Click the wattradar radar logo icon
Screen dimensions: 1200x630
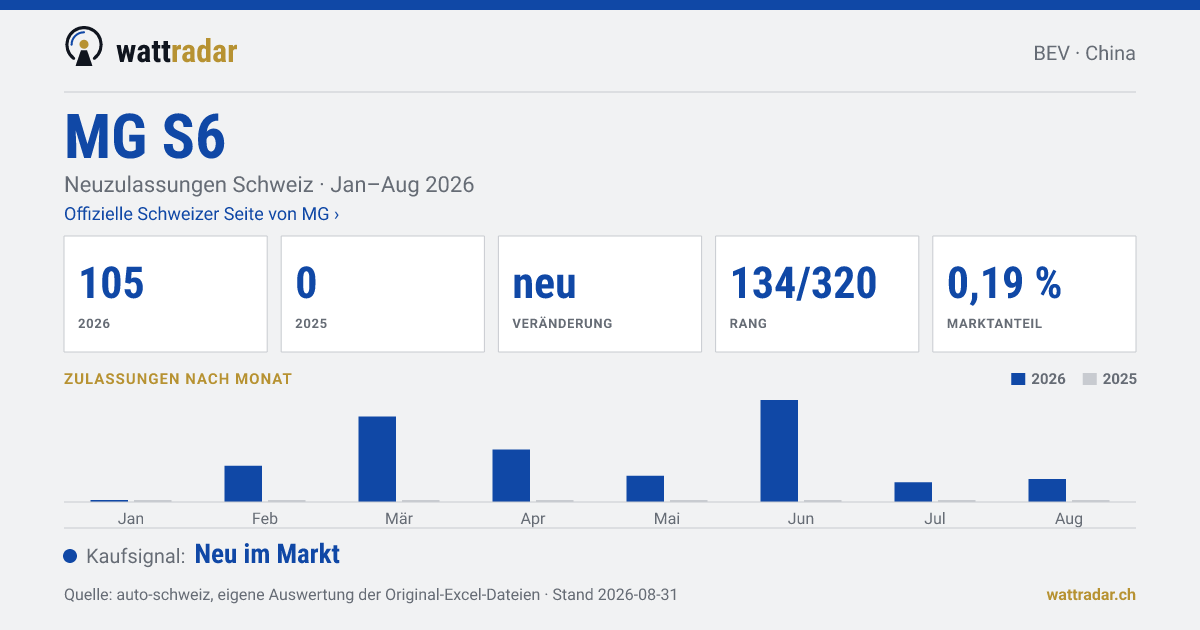pos(84,47)
